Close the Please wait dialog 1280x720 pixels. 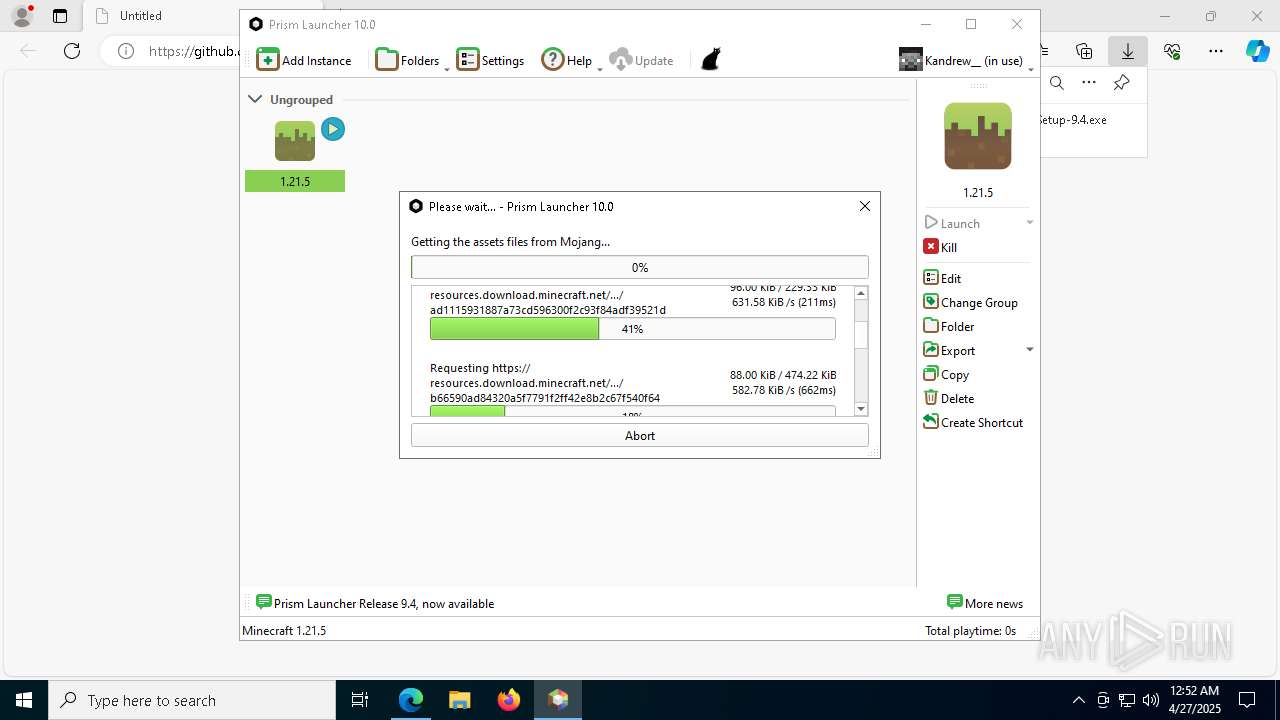point(865,206)
